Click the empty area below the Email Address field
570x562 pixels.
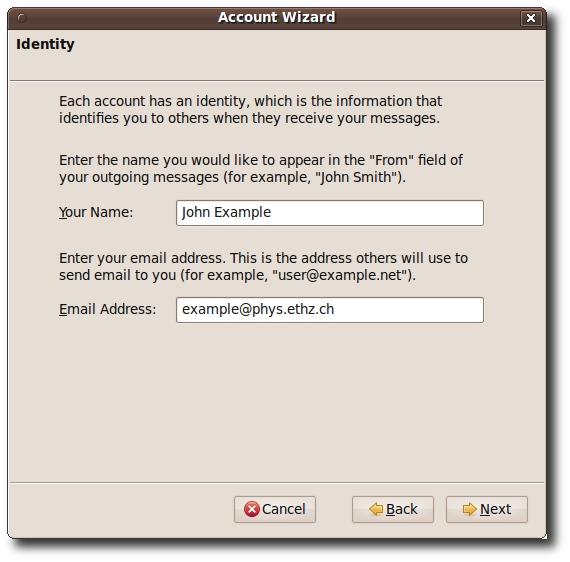point(276,400)
